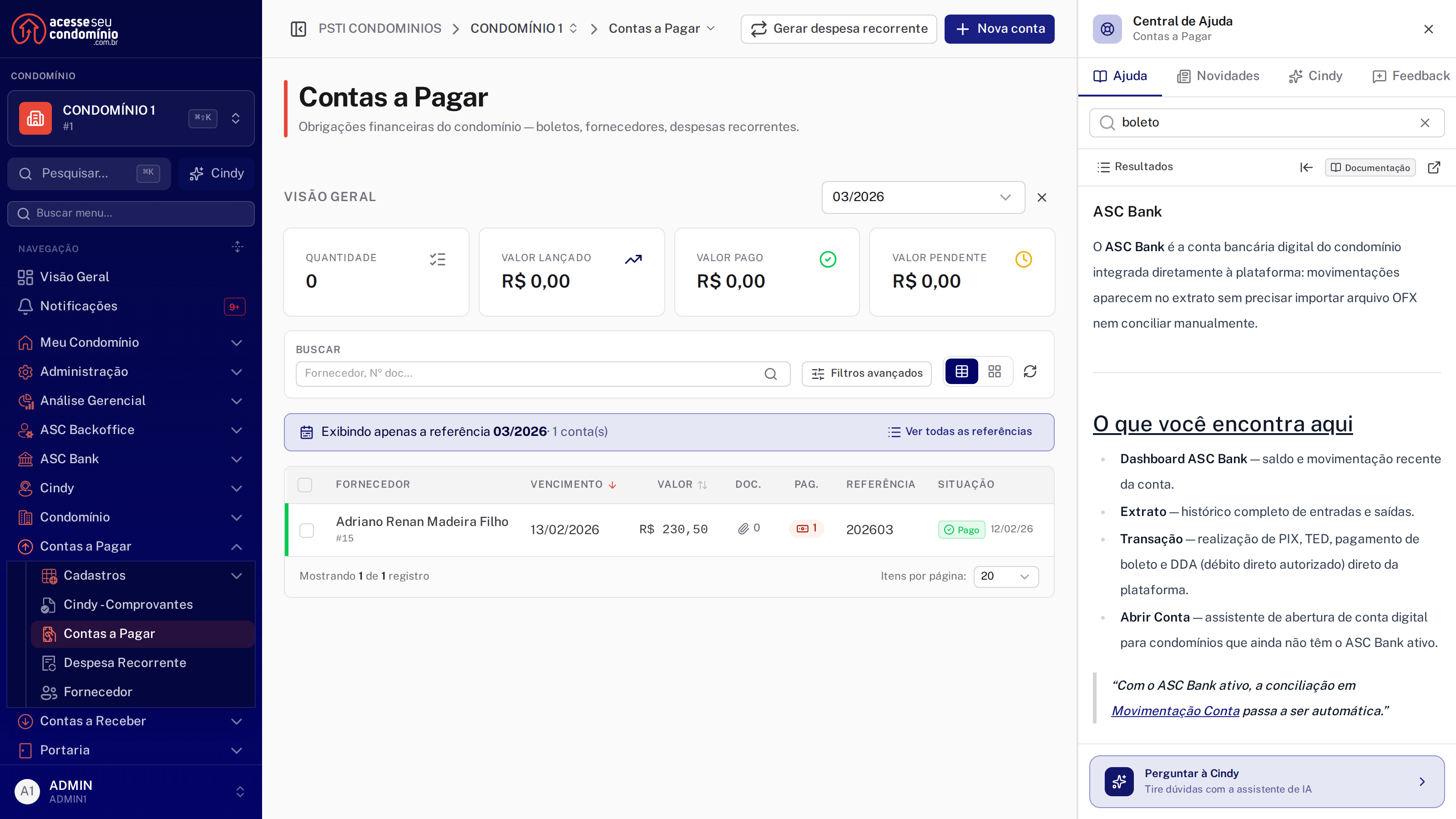Click the Valor Pendente clock icon
This screenshot has height=819, width=1456.
pos(1024,259)
